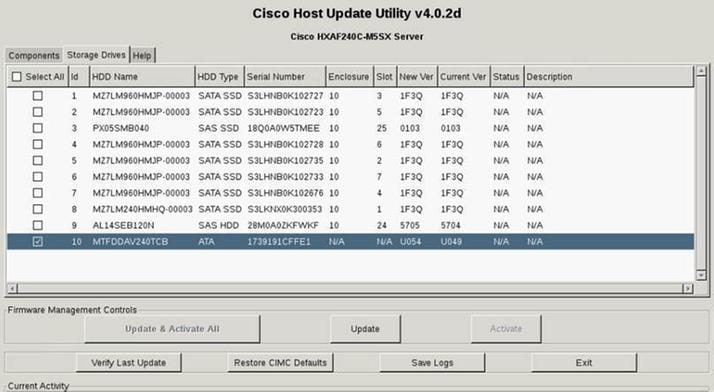Screen dimensions: 714x392
Task: Select the PX05SMB040 drive checkbox
Action: click(38, 128)
